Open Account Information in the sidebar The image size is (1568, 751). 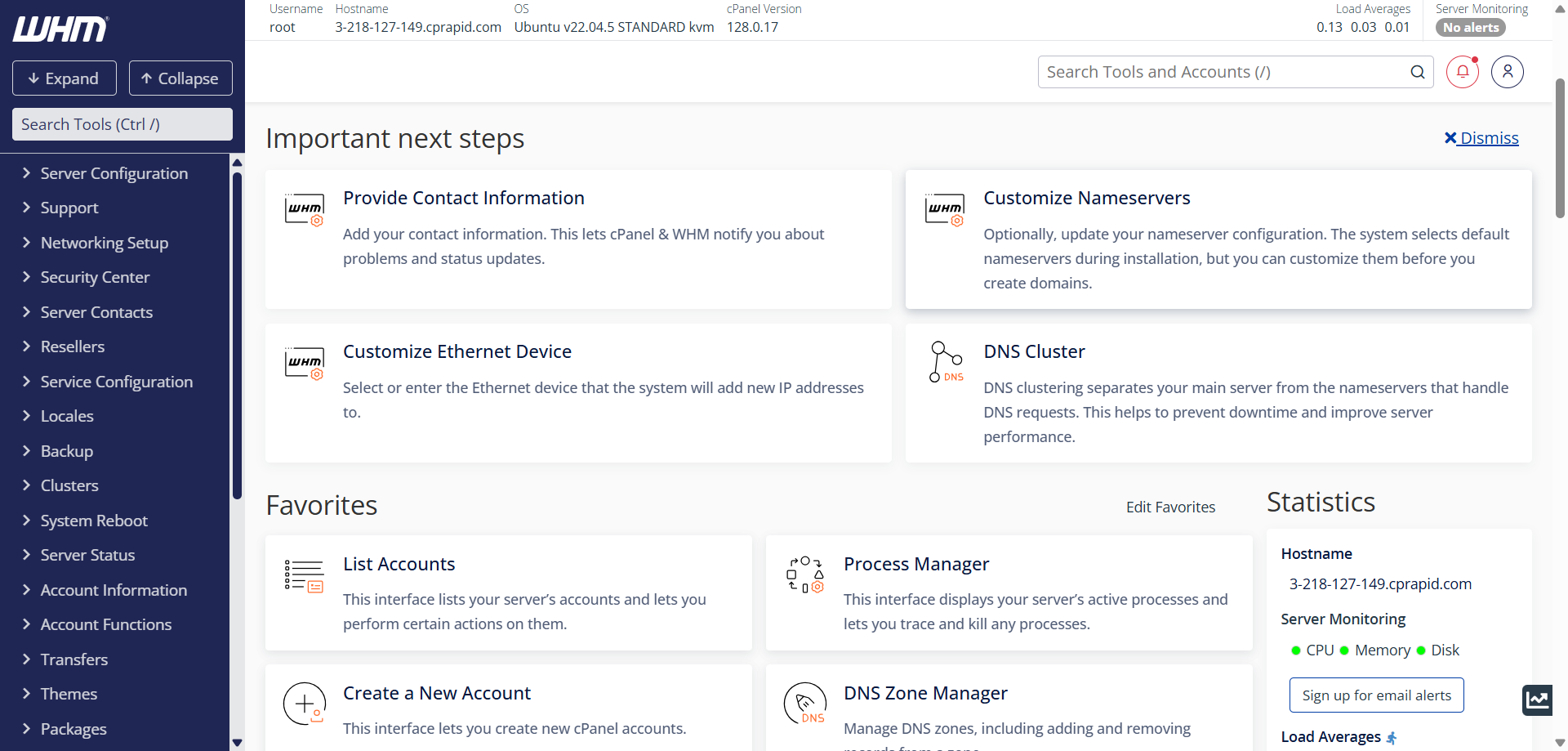(x=114, y=590)
